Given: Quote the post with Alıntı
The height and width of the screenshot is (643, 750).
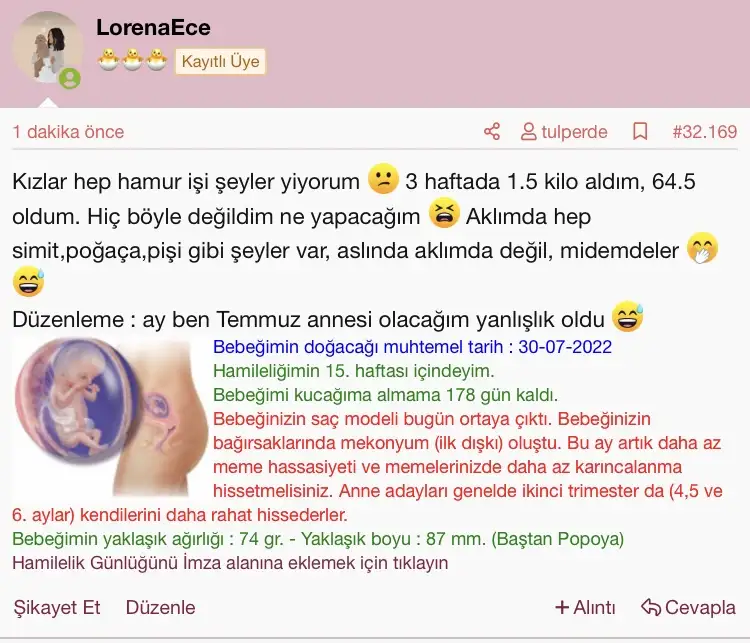Looking at the screenshot, I should pyautogui.click(x=594, y=607).
